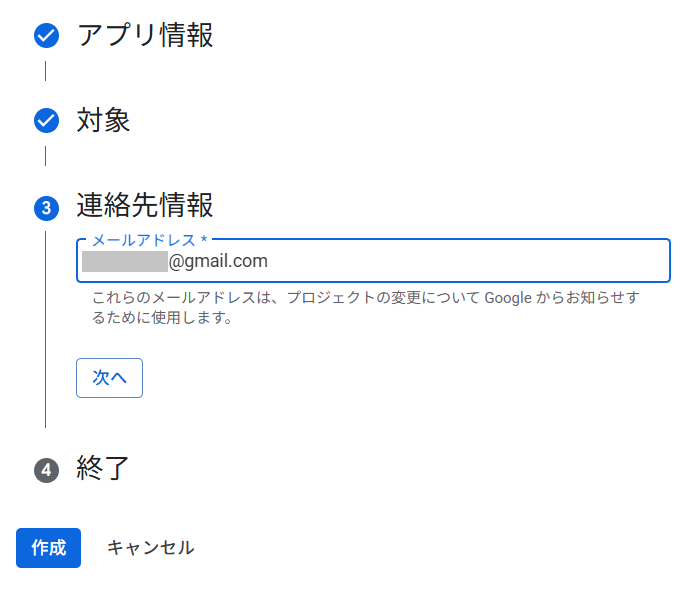Screen dimensions: 691x589
Task: Select the 連絡先情報 step heading
Action: pyautogui.click(x=145, y=206)
